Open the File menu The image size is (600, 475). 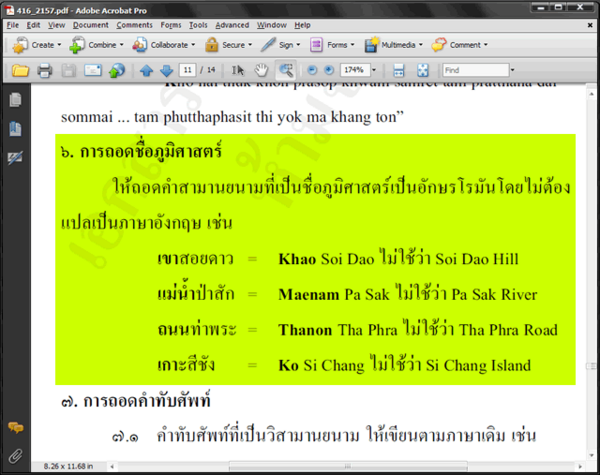click(13, 25)
